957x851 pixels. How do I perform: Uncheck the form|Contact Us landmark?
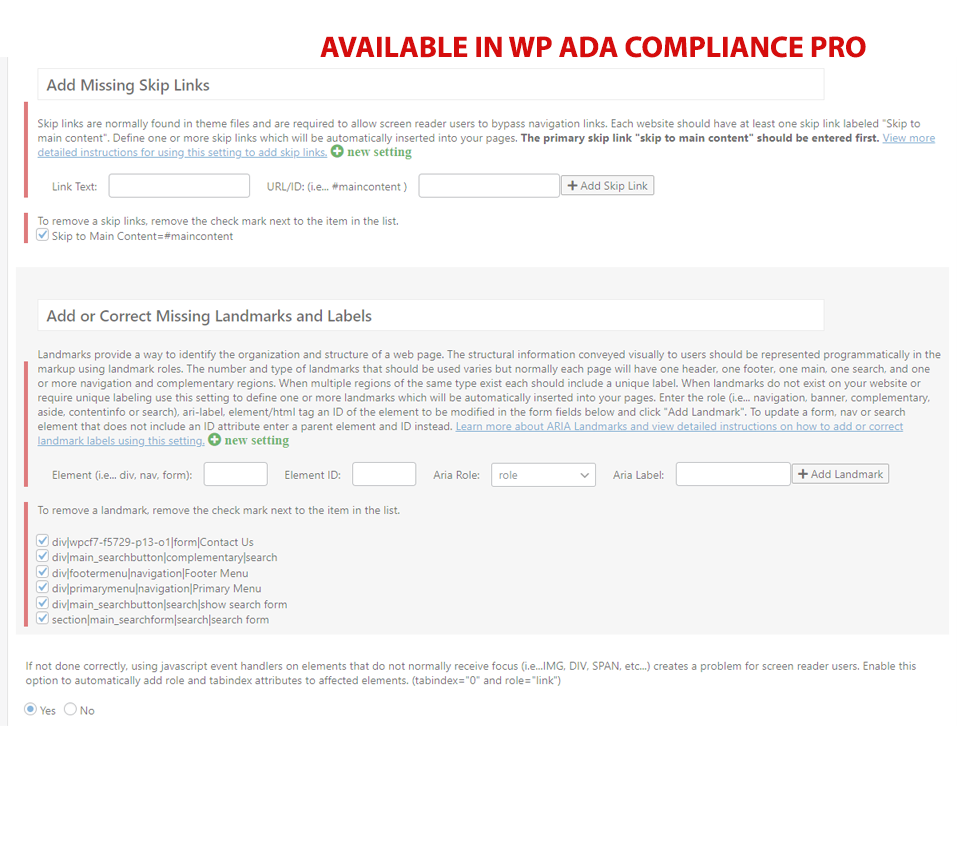[x=42, y=541]
